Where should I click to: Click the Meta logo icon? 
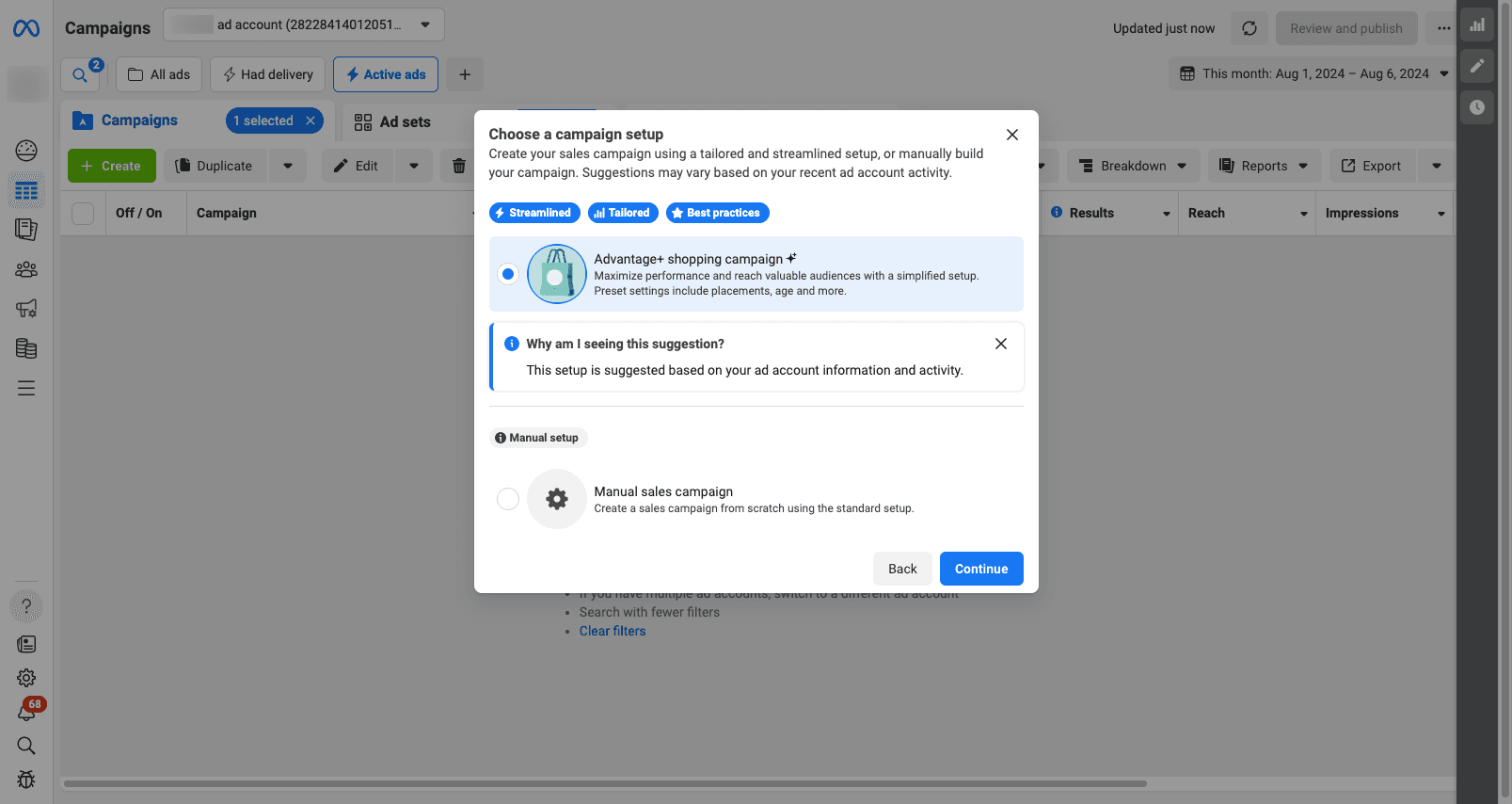pyautogui.click(x=26, y=29)
